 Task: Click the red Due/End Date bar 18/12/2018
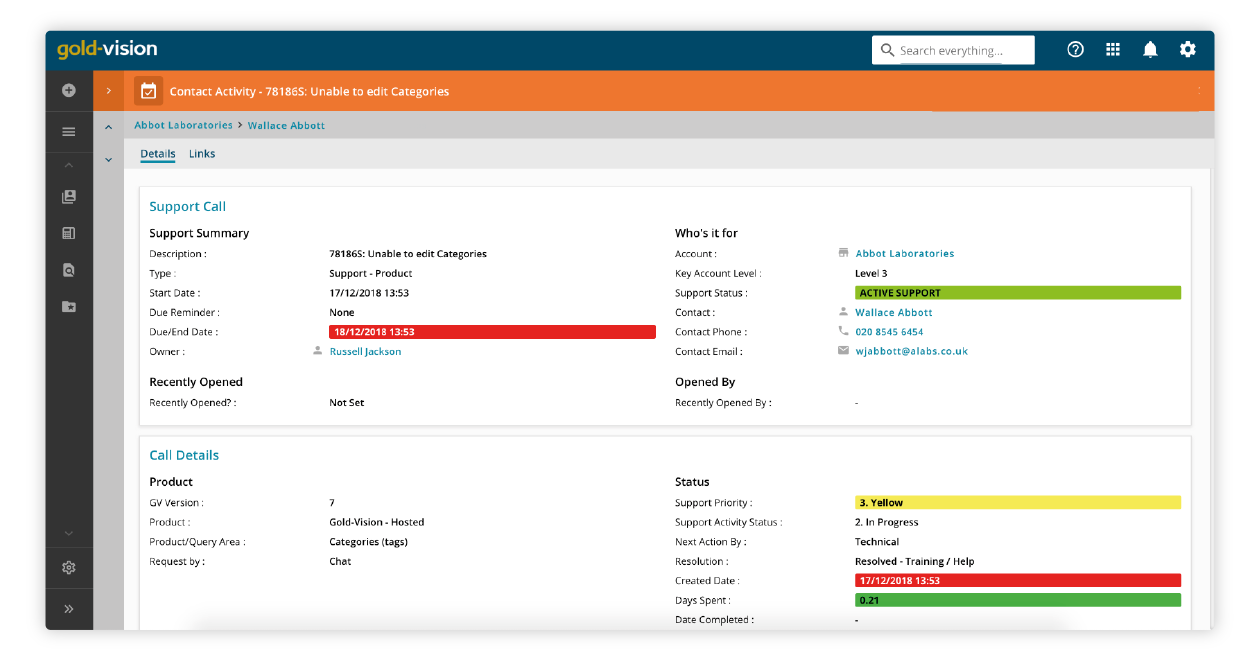click(x=492, y=332)
